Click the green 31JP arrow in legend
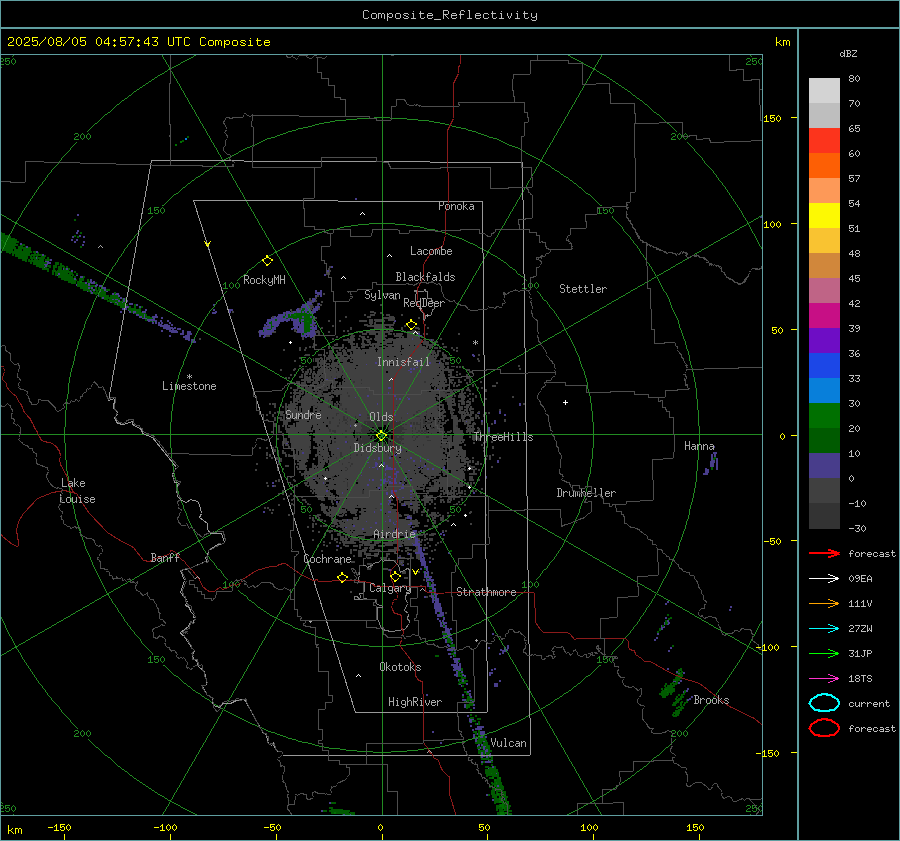The height and width of the screenshot is (841, 900). tap(824, 653)
